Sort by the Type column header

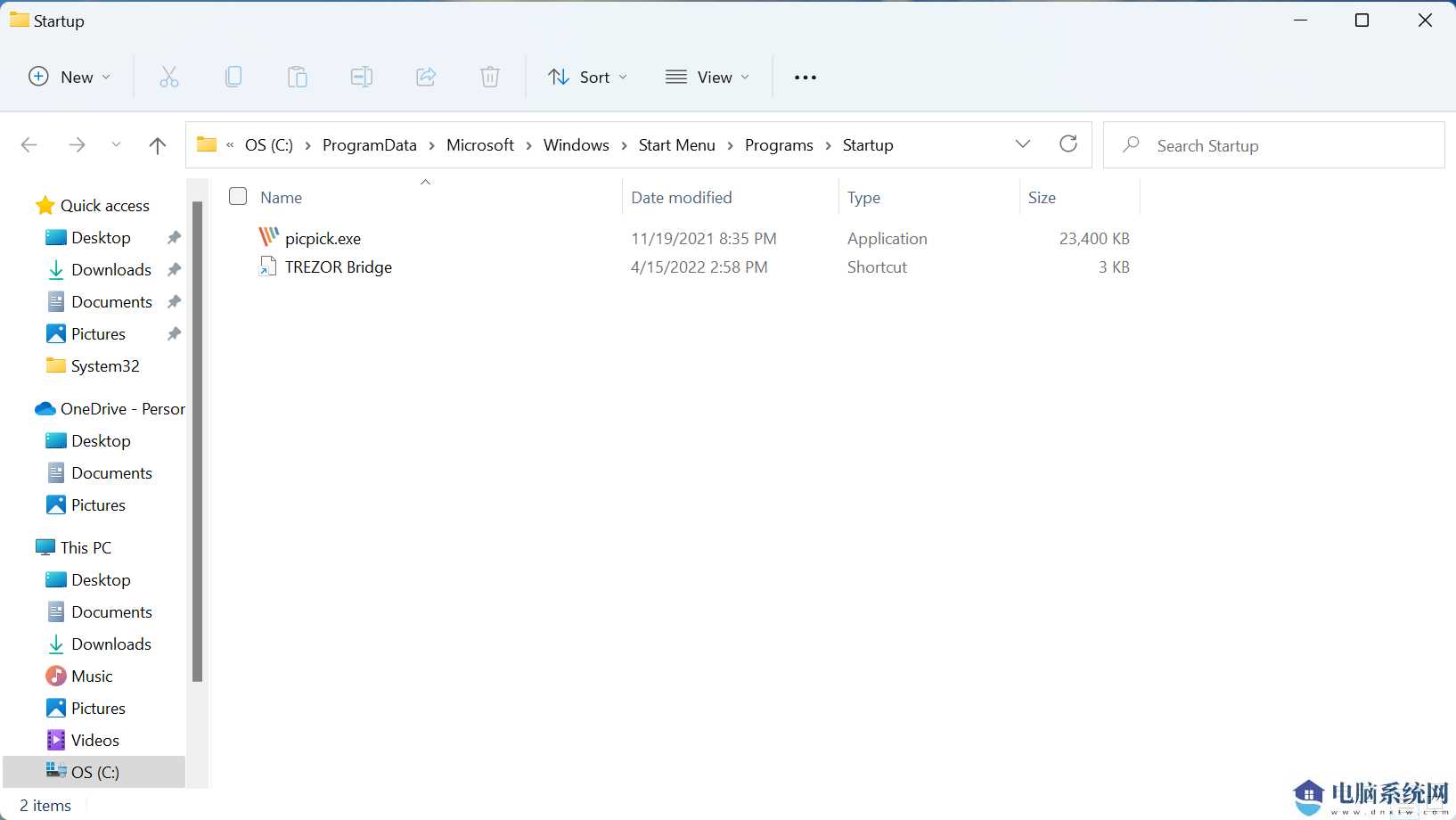[x=863, y=198]
